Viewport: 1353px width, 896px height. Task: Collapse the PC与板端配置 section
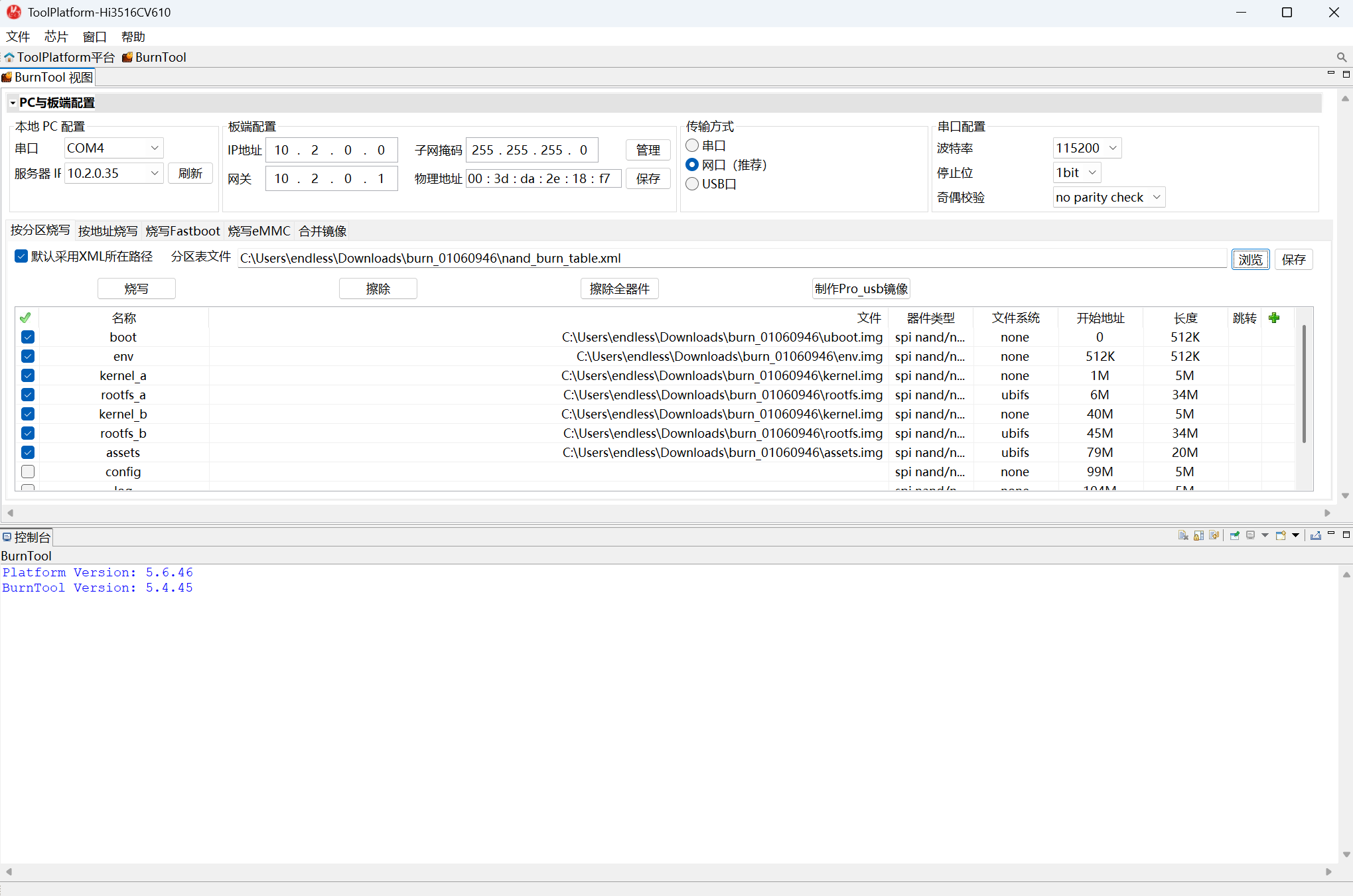[x=13, y=103]
